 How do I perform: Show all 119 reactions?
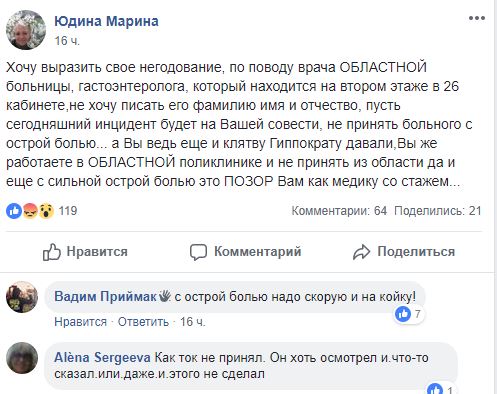(68, 211)
